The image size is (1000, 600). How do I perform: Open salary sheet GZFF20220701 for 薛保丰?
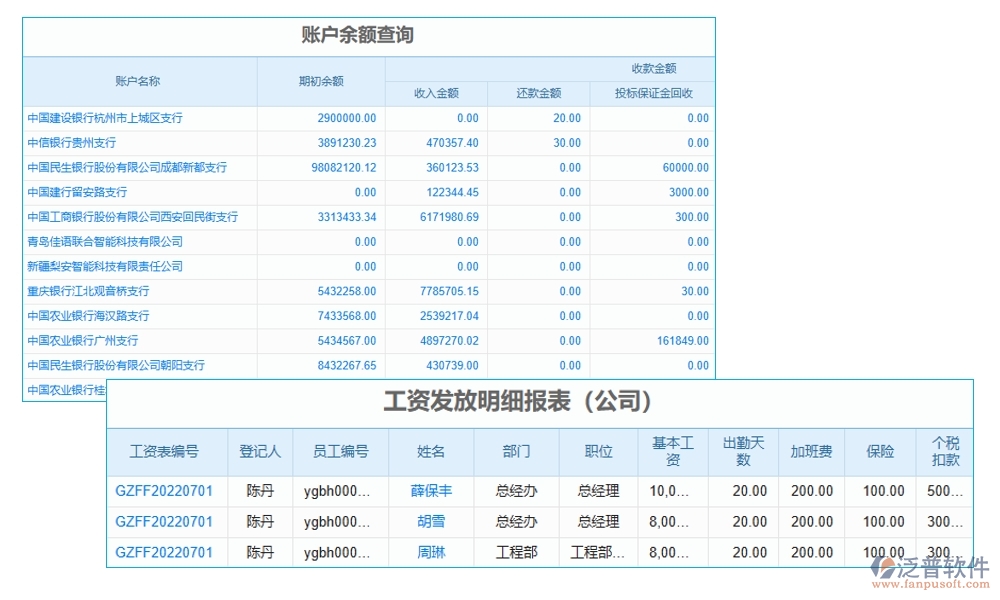(165, 491)
